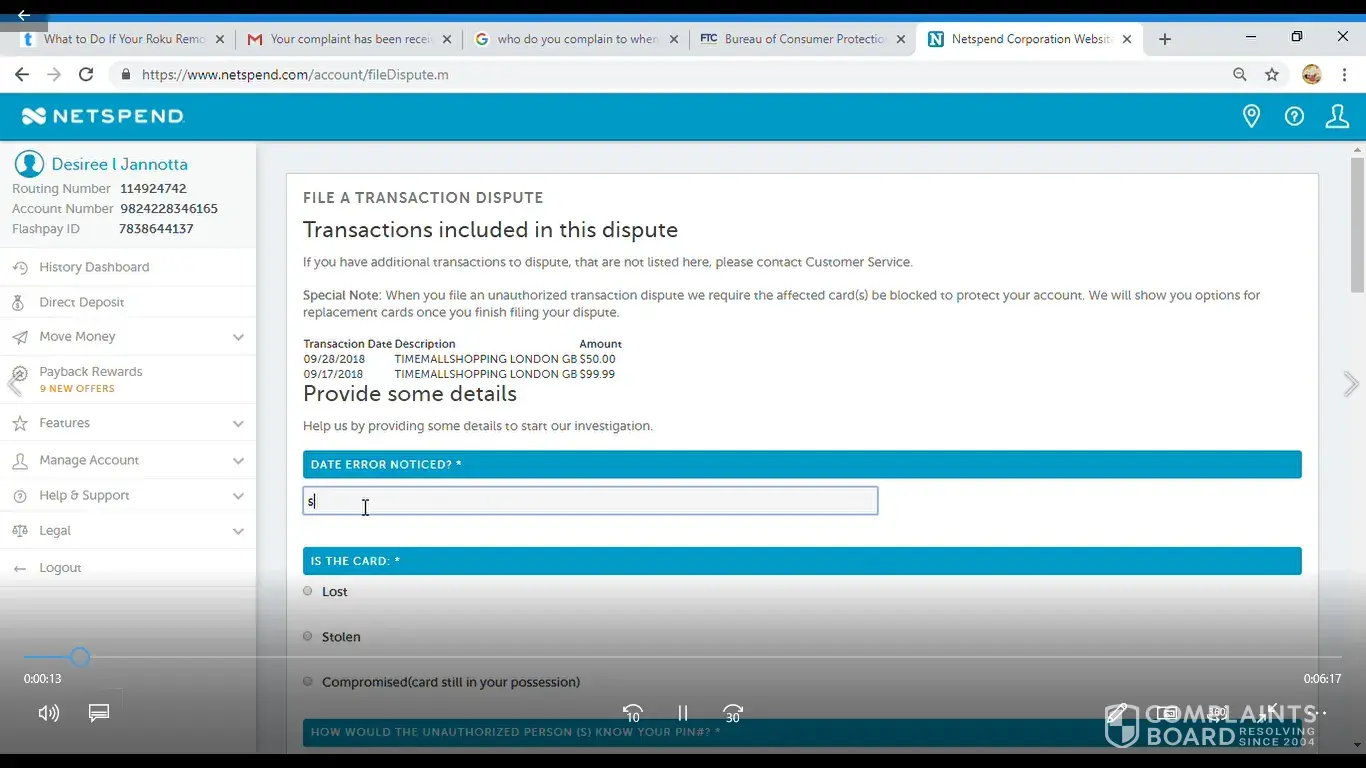This screenshot has width=1366, height=768.
Task: Pause the video playback
Action: tap(683, 713)
